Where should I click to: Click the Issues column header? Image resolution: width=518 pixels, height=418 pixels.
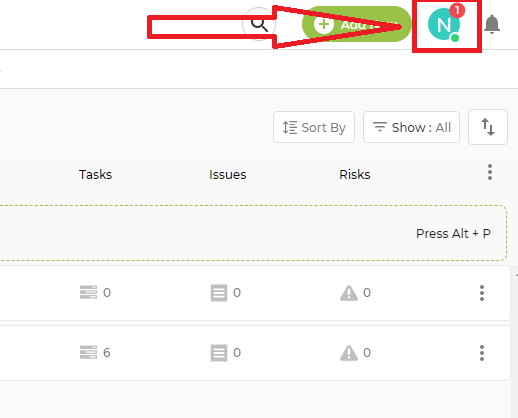[228, 175]
